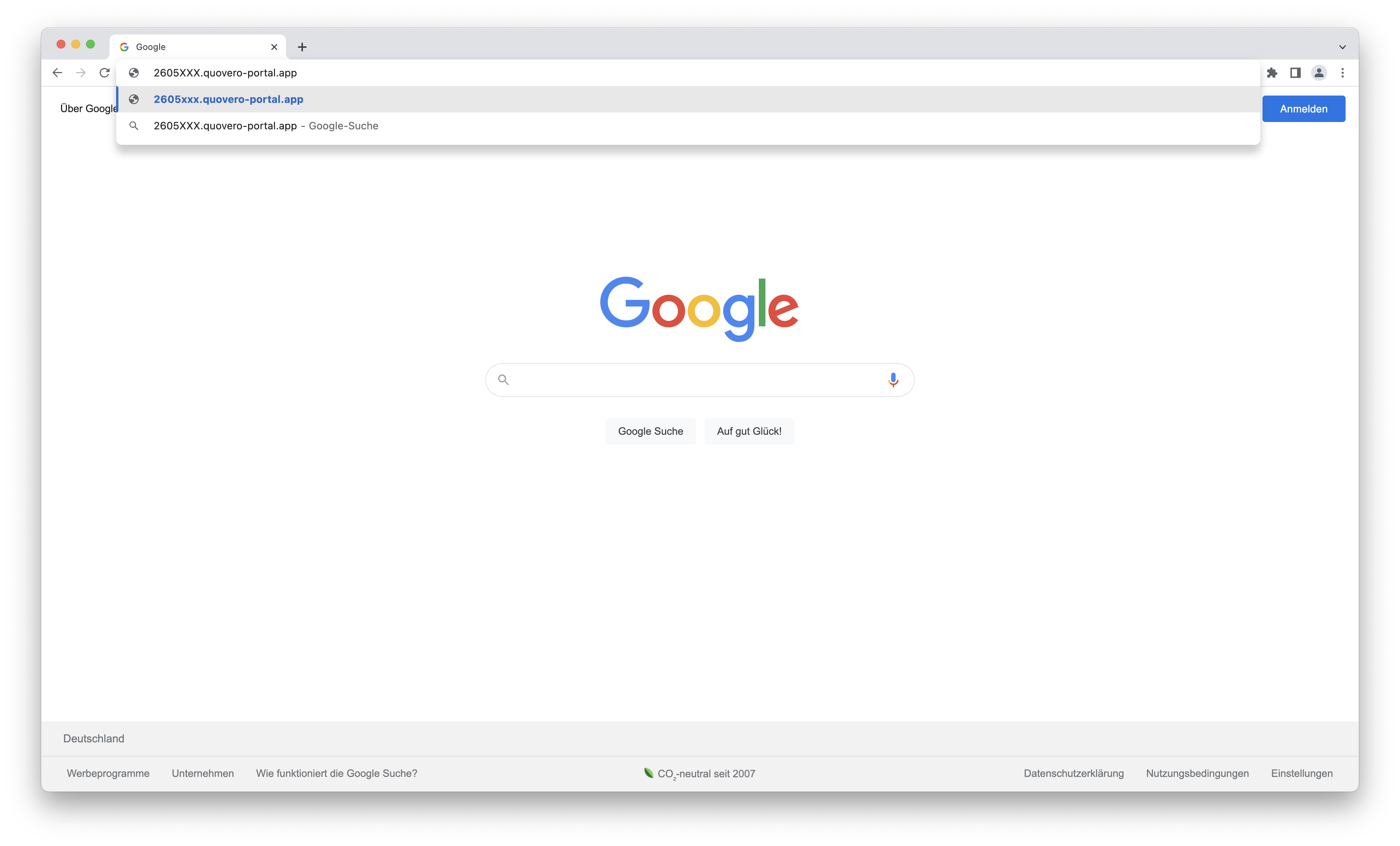Click the Google Suche button
The width and height of the screenshot is (1400, 846).
(x=651, y=431)
